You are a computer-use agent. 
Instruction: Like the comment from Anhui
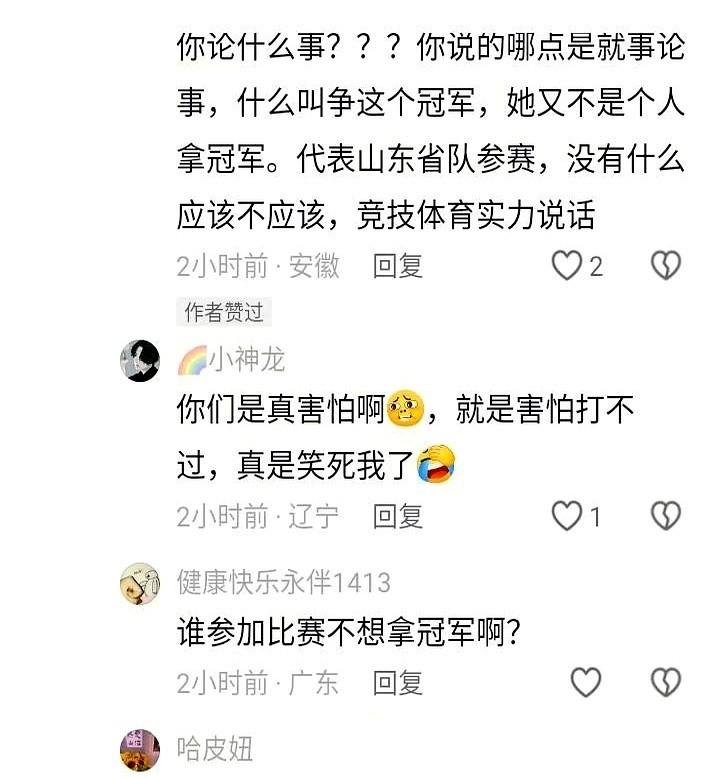[x=567, y=265]
